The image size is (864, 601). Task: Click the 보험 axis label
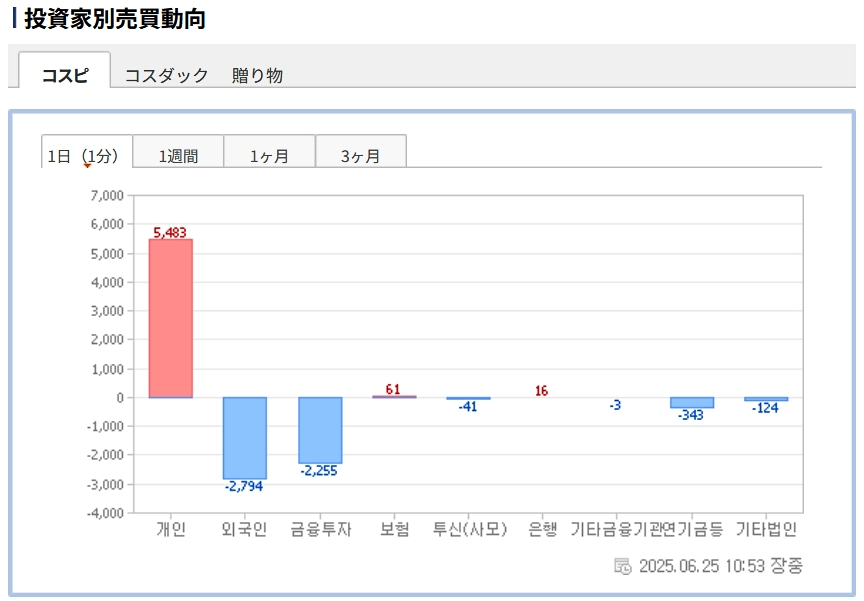[394, 530]
